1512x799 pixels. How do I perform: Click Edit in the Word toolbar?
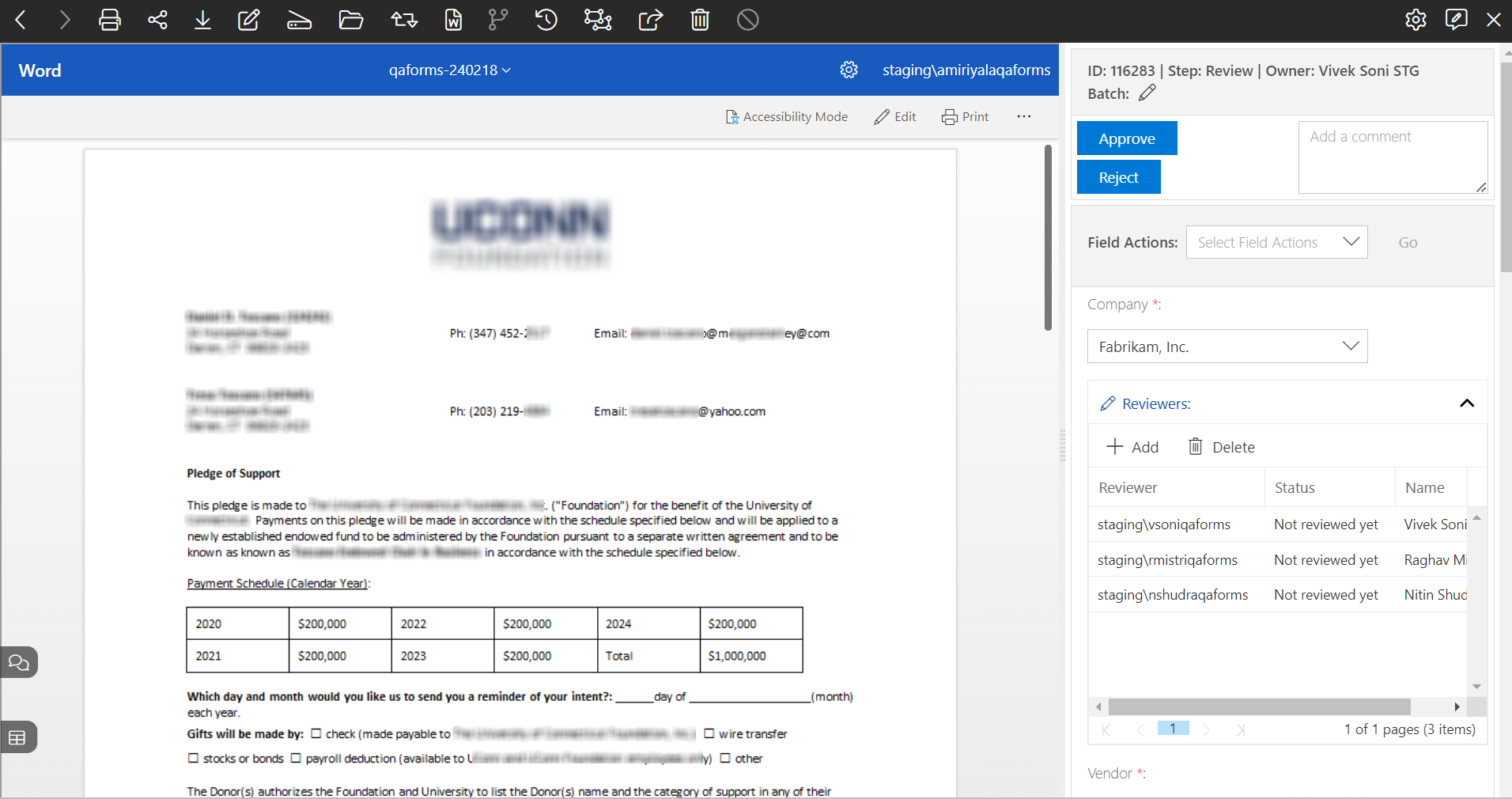coord(895,116)
